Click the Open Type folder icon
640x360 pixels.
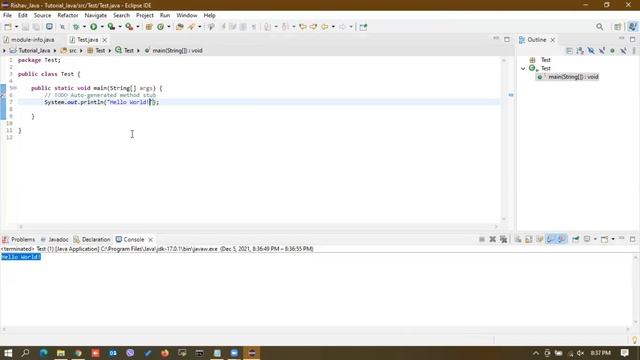[180, 27]
